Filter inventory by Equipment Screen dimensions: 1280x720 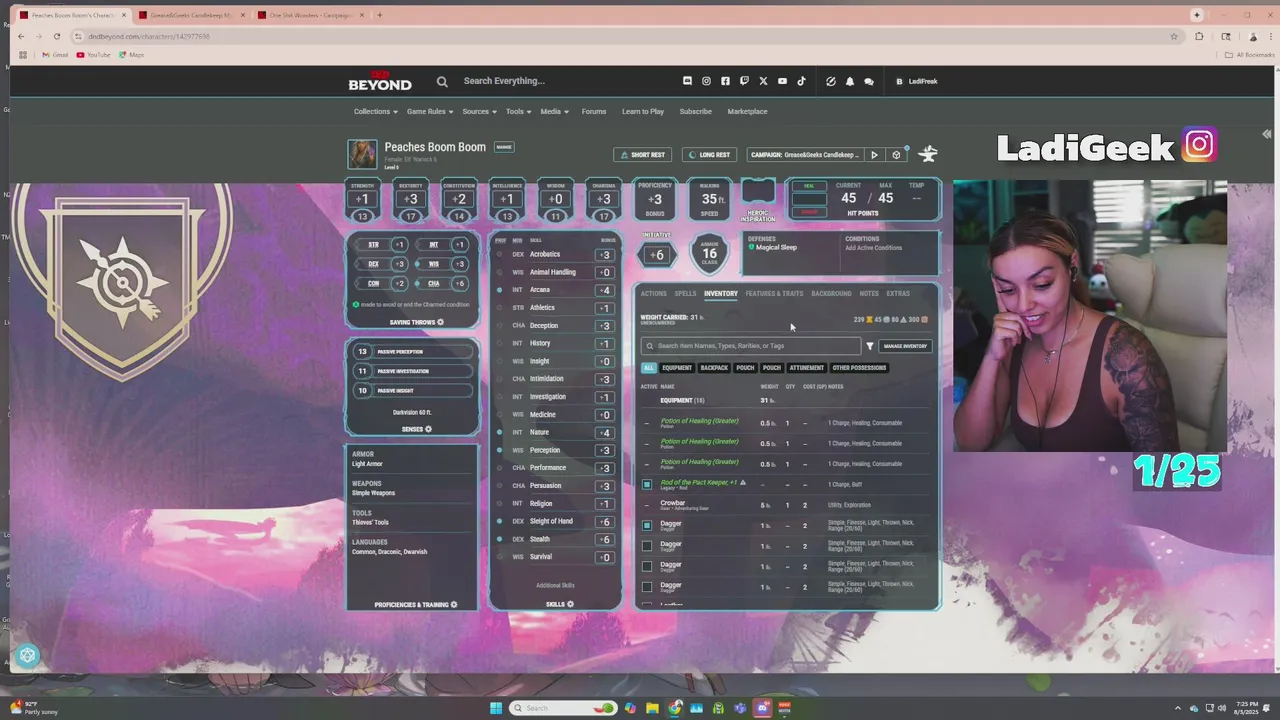tap(677, 368)
